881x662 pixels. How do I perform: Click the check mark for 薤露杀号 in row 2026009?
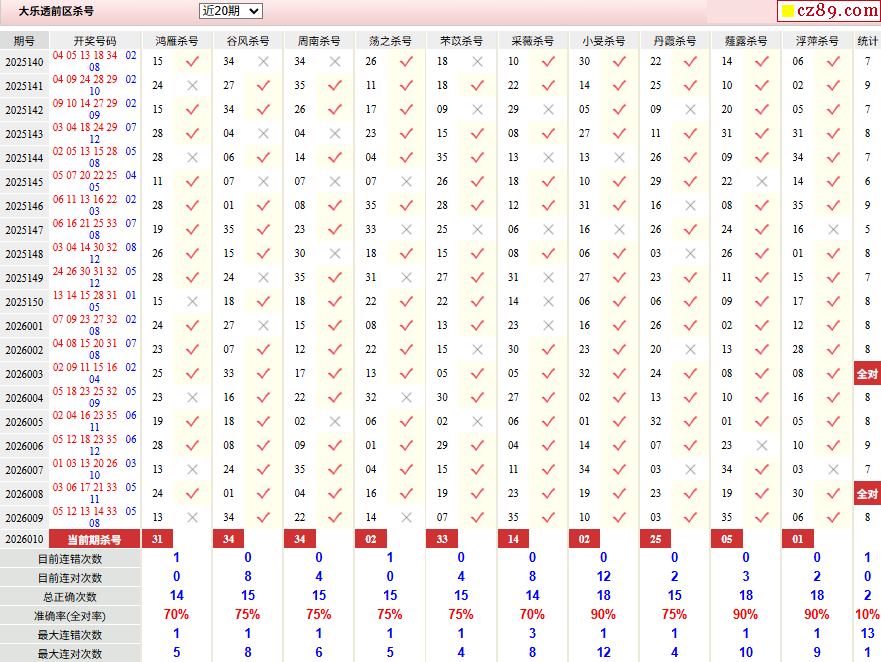pyautogui.click(x=762, y=518)
